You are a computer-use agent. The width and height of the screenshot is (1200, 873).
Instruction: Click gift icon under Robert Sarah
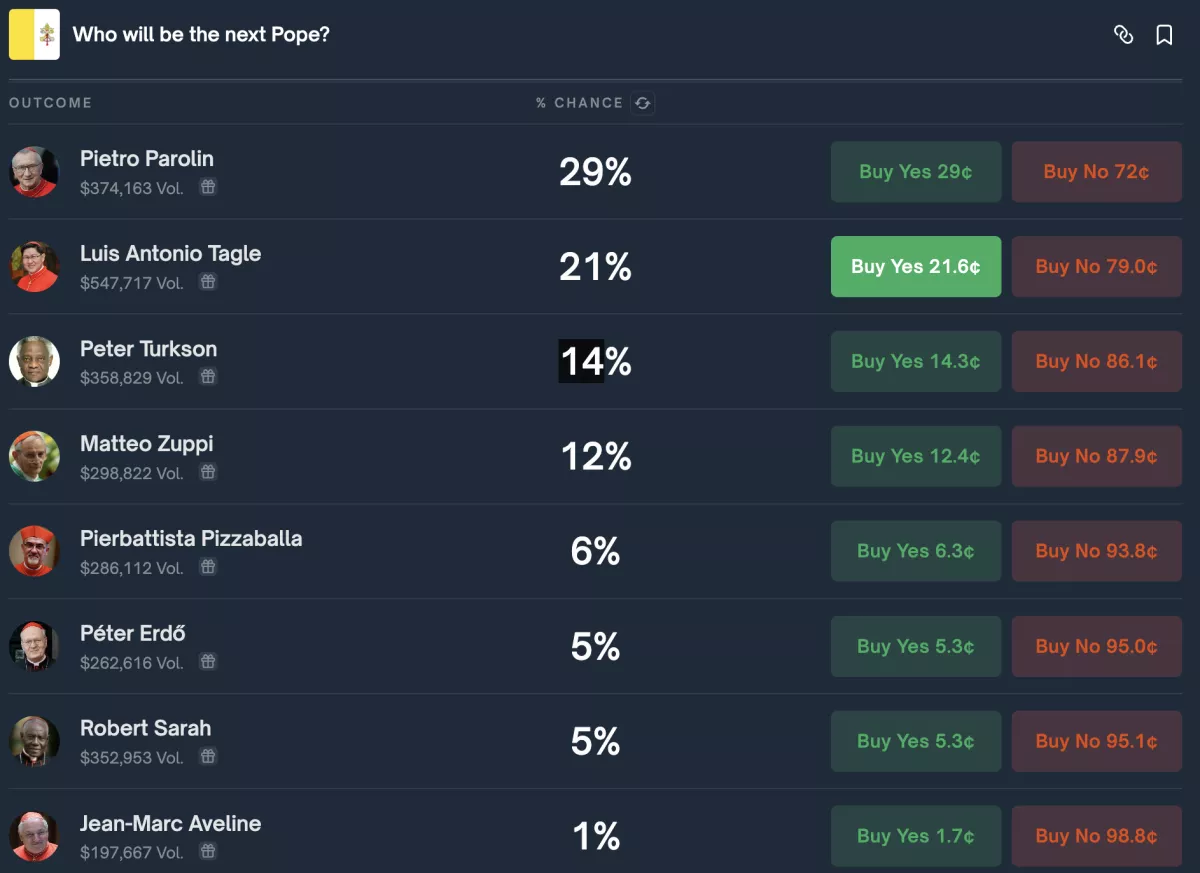(x=208, y=757)
